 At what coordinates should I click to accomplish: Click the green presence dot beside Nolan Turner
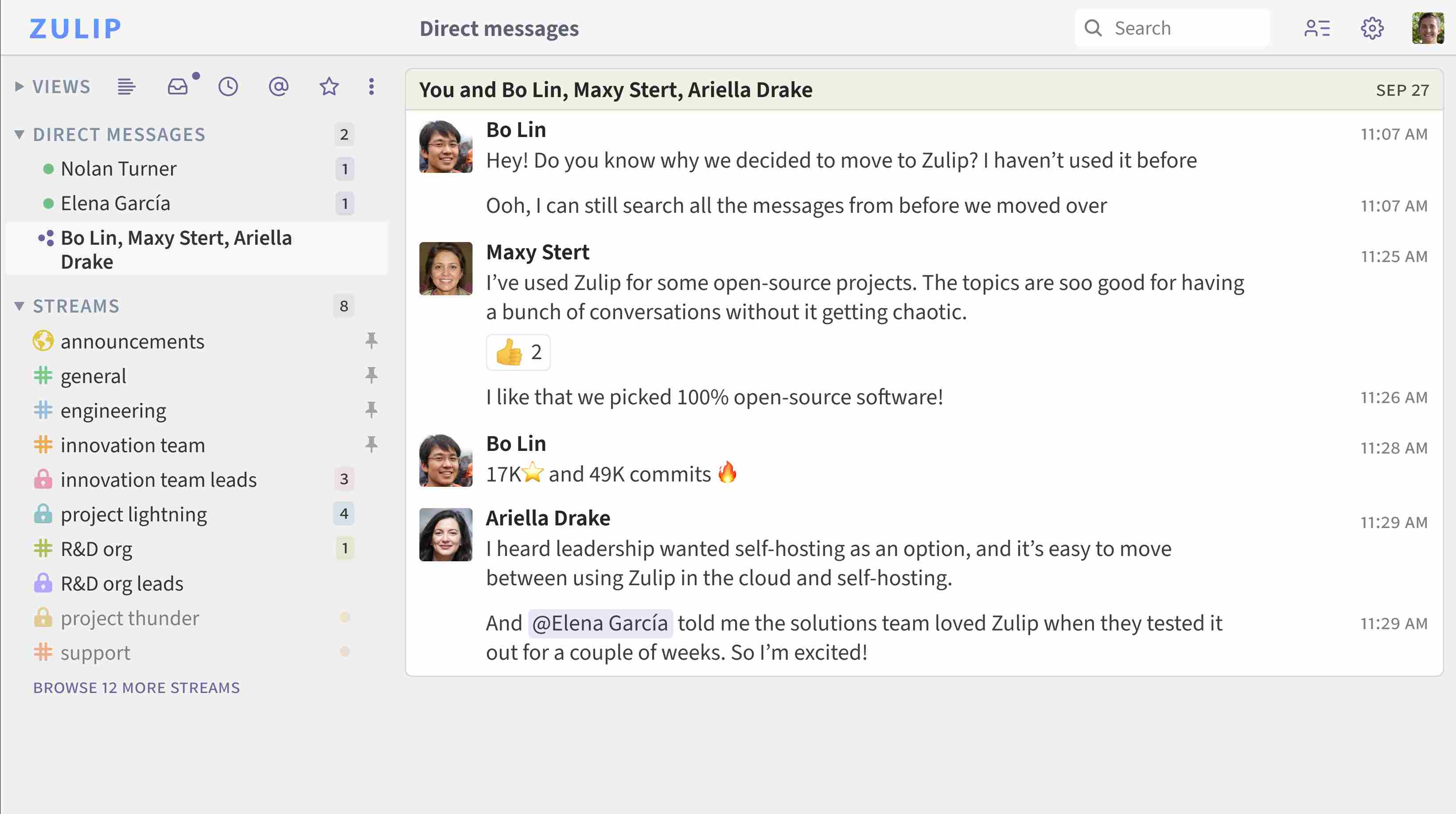click(x=47, y=168)
